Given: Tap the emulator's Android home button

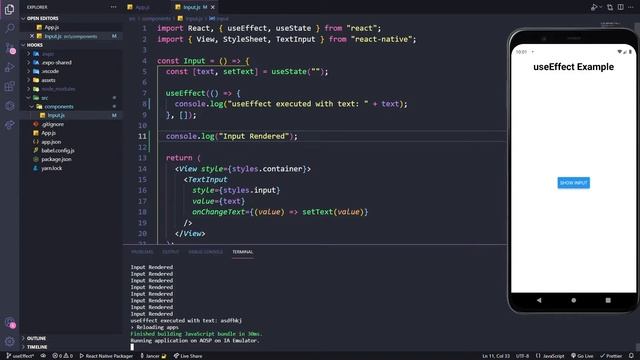Looking at the screenshot, I should [573, 300].
